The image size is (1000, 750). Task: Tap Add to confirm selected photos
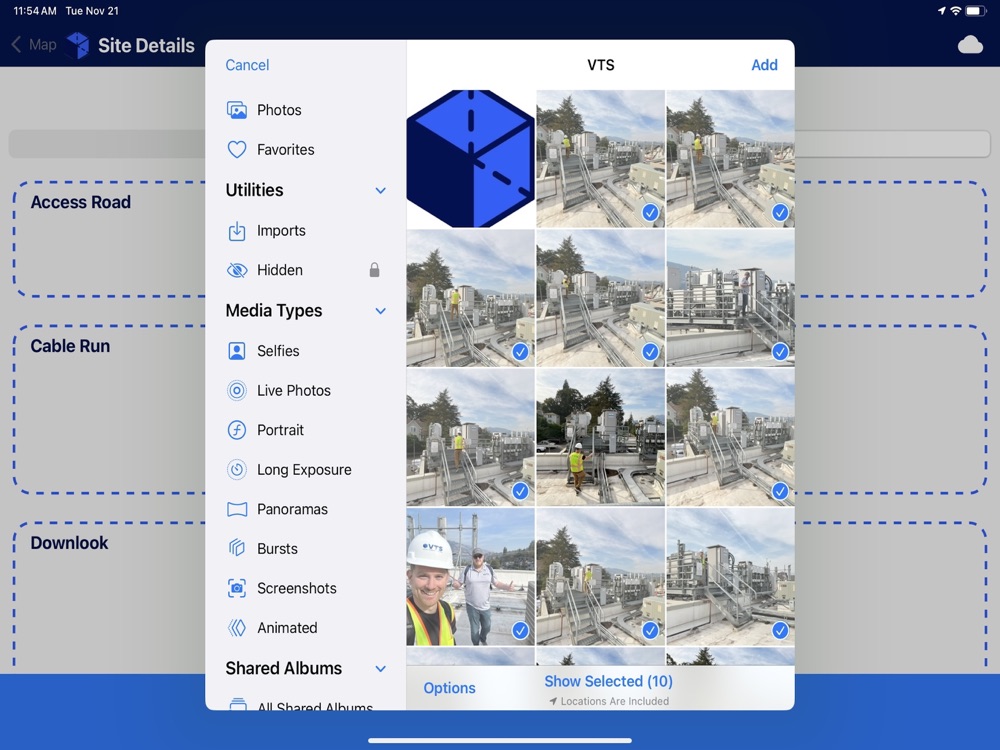(x=764, y=65)
